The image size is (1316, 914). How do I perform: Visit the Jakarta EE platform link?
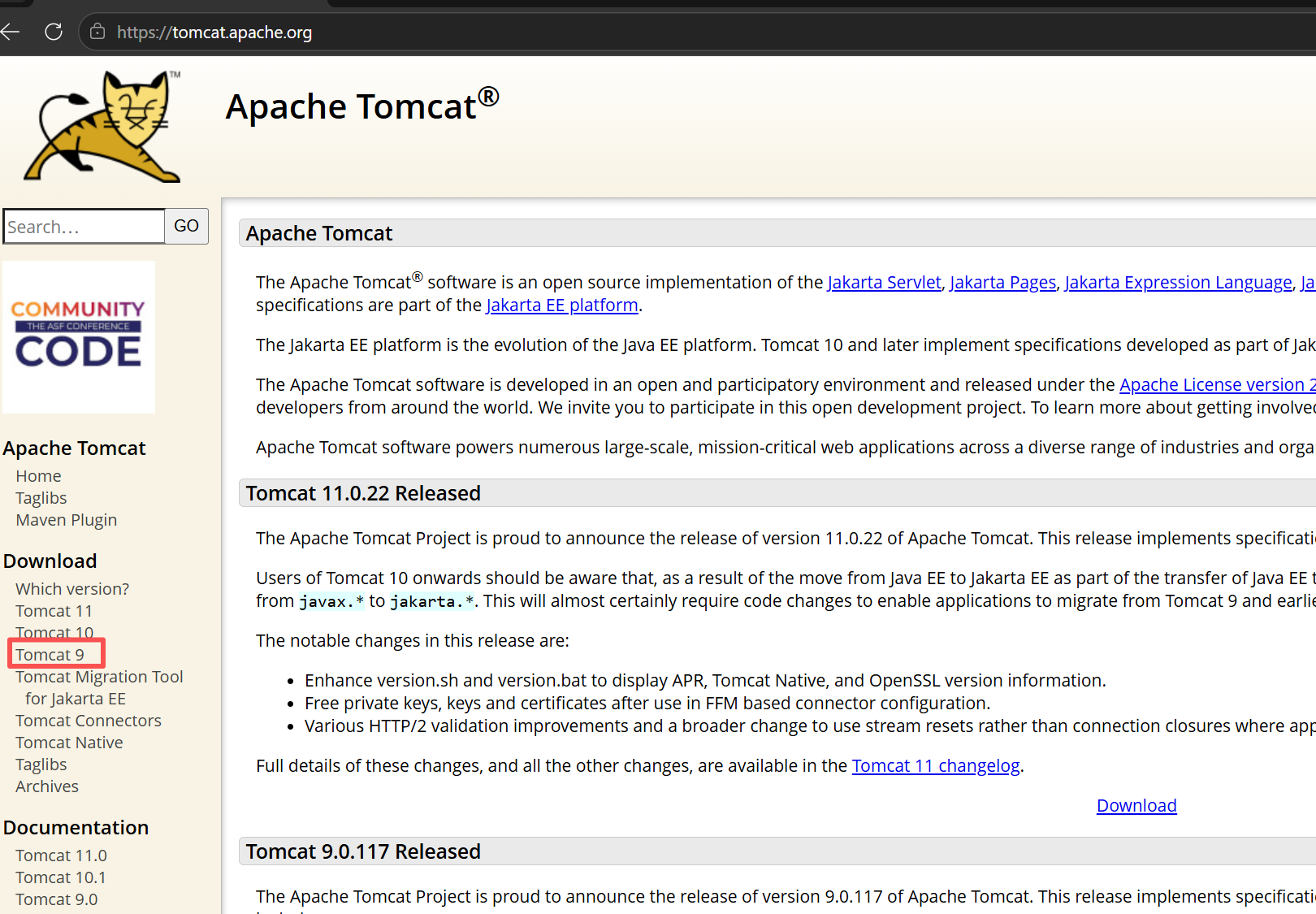(562, 305)
